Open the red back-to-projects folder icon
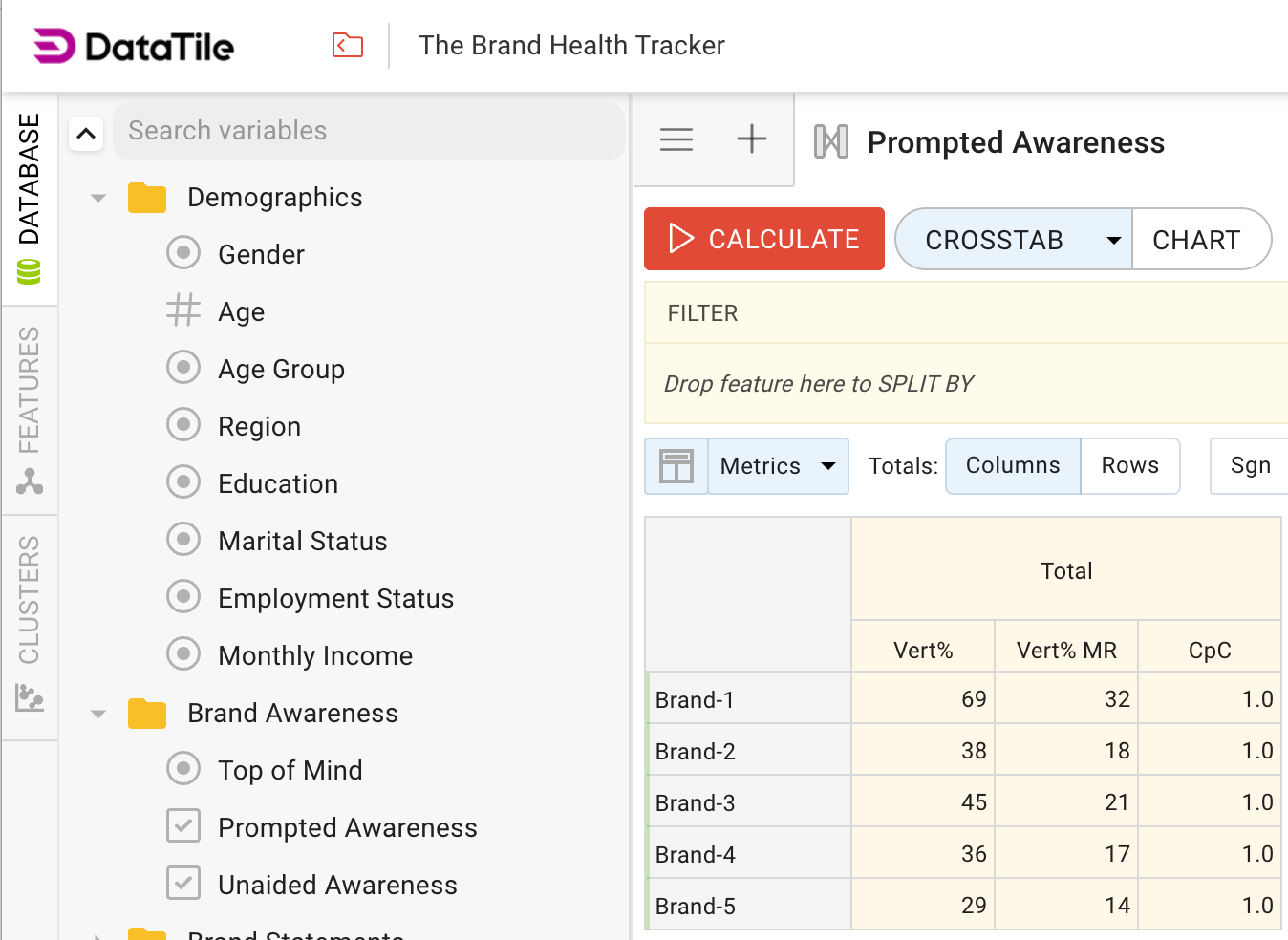This screenshot has height=940, width=1288. pyautogui.click(x=348, y=45)
